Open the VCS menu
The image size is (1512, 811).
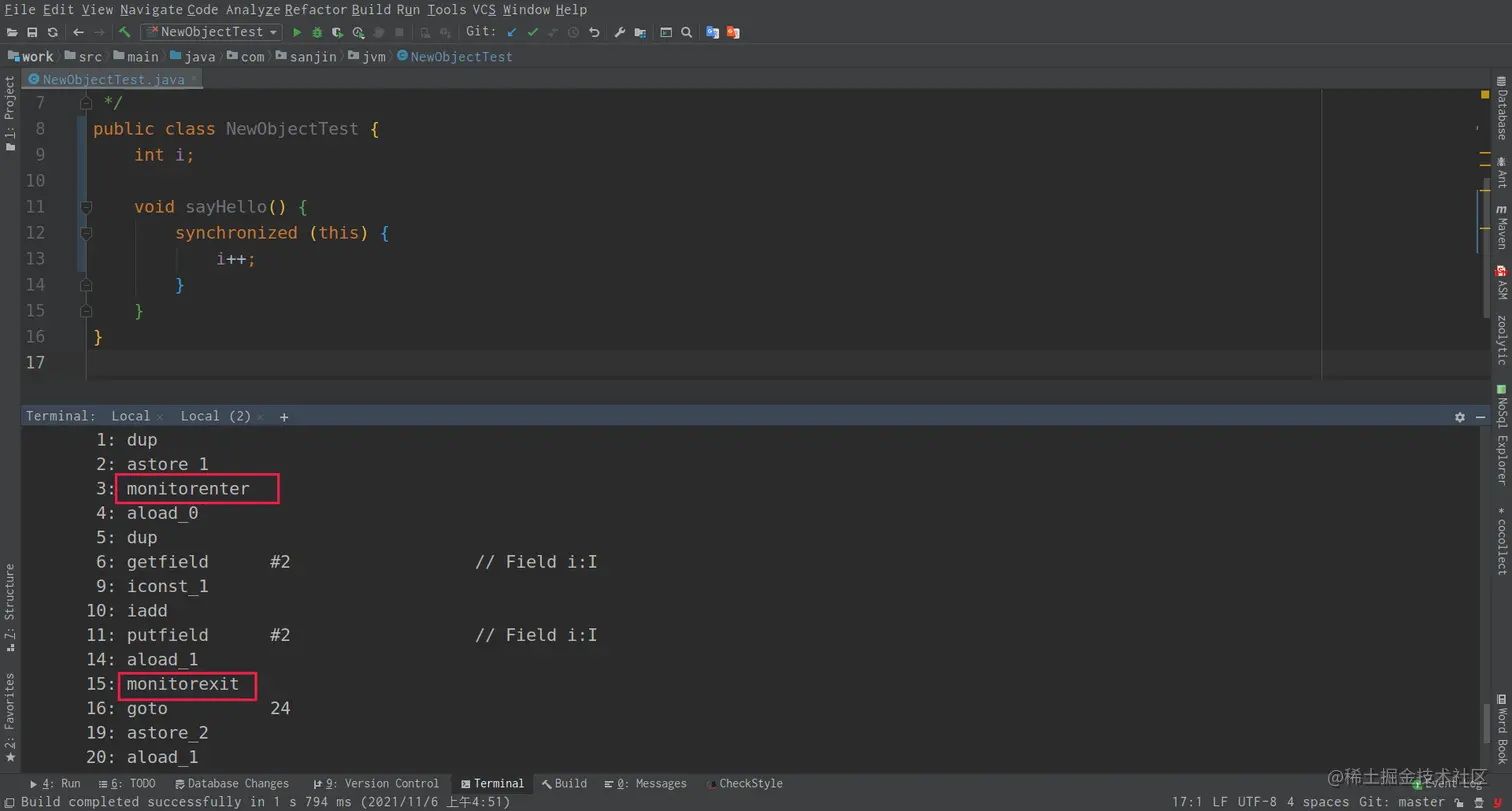pyautogui.click(x=484, y=9)
